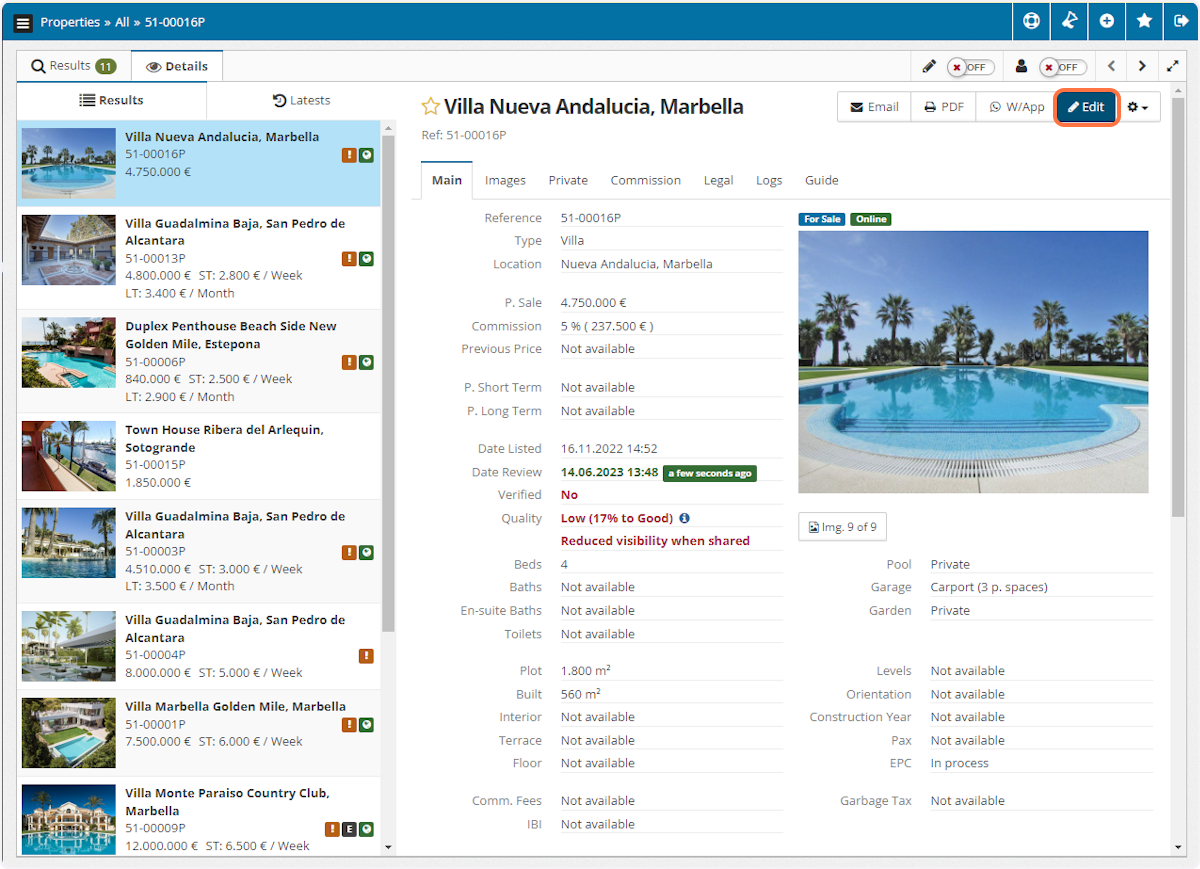
Task: Click the logout exit icon
Action: pyautogui.click(x=1181, y=21)
